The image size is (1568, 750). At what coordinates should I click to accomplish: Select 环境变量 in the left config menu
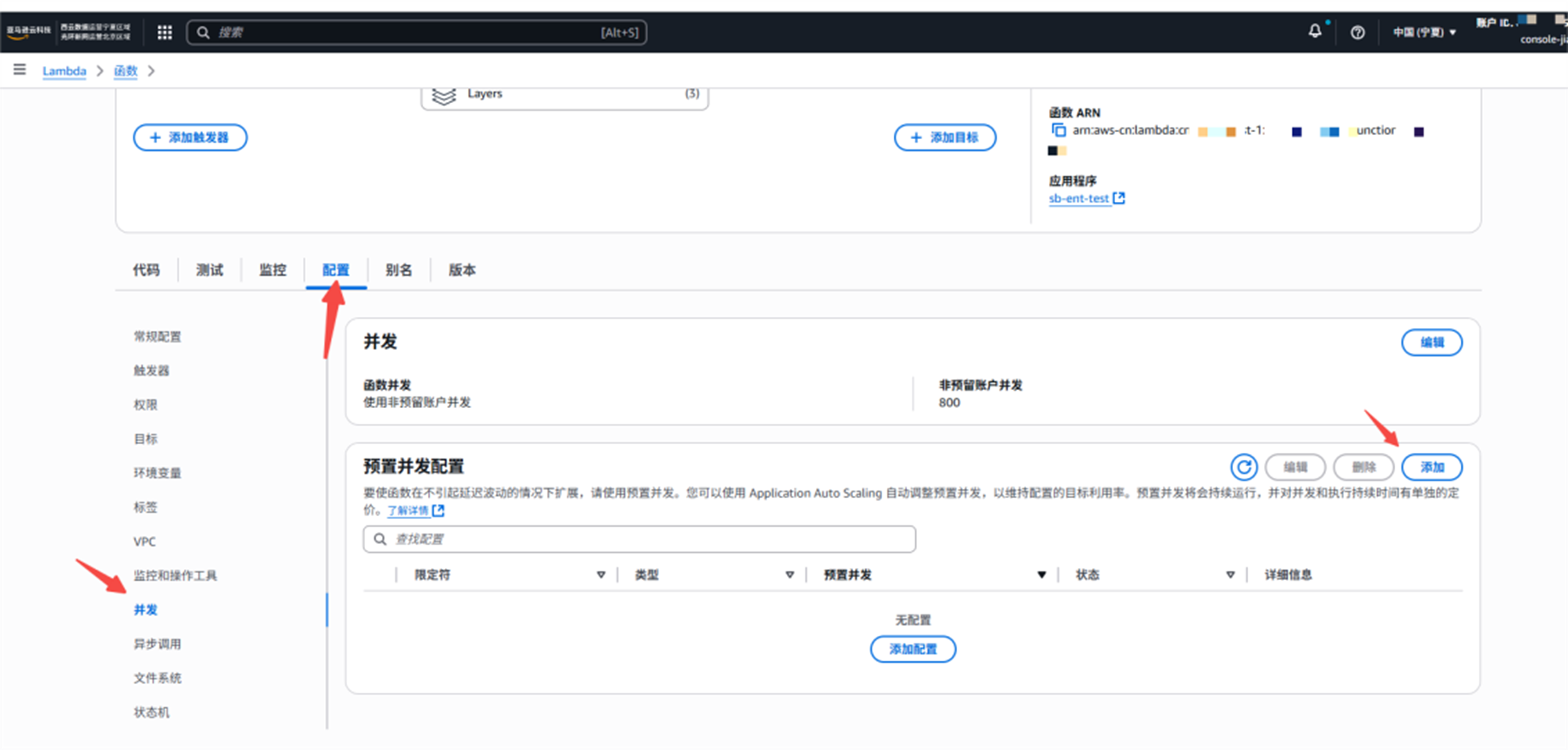157,473
